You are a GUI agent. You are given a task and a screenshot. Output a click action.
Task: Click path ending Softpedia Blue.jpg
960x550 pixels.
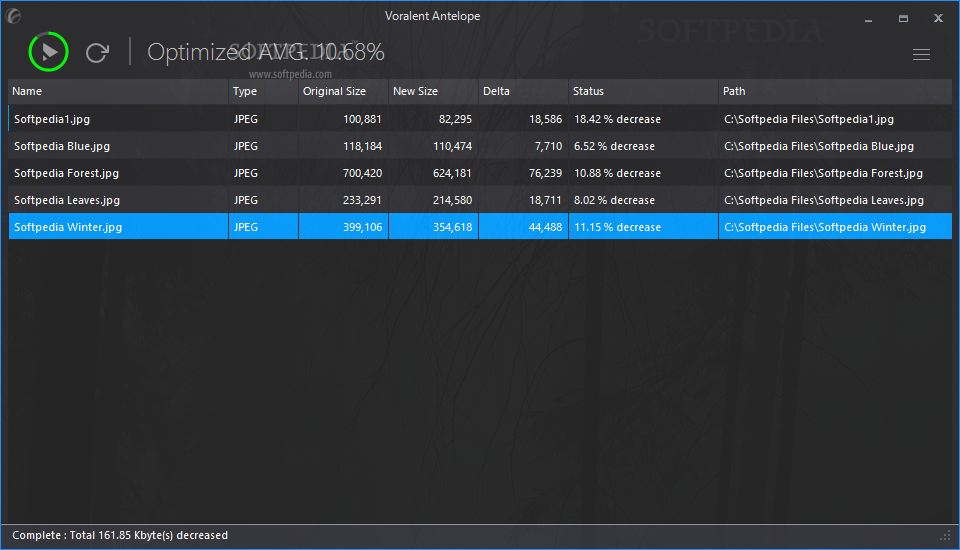tap(819, 146)
